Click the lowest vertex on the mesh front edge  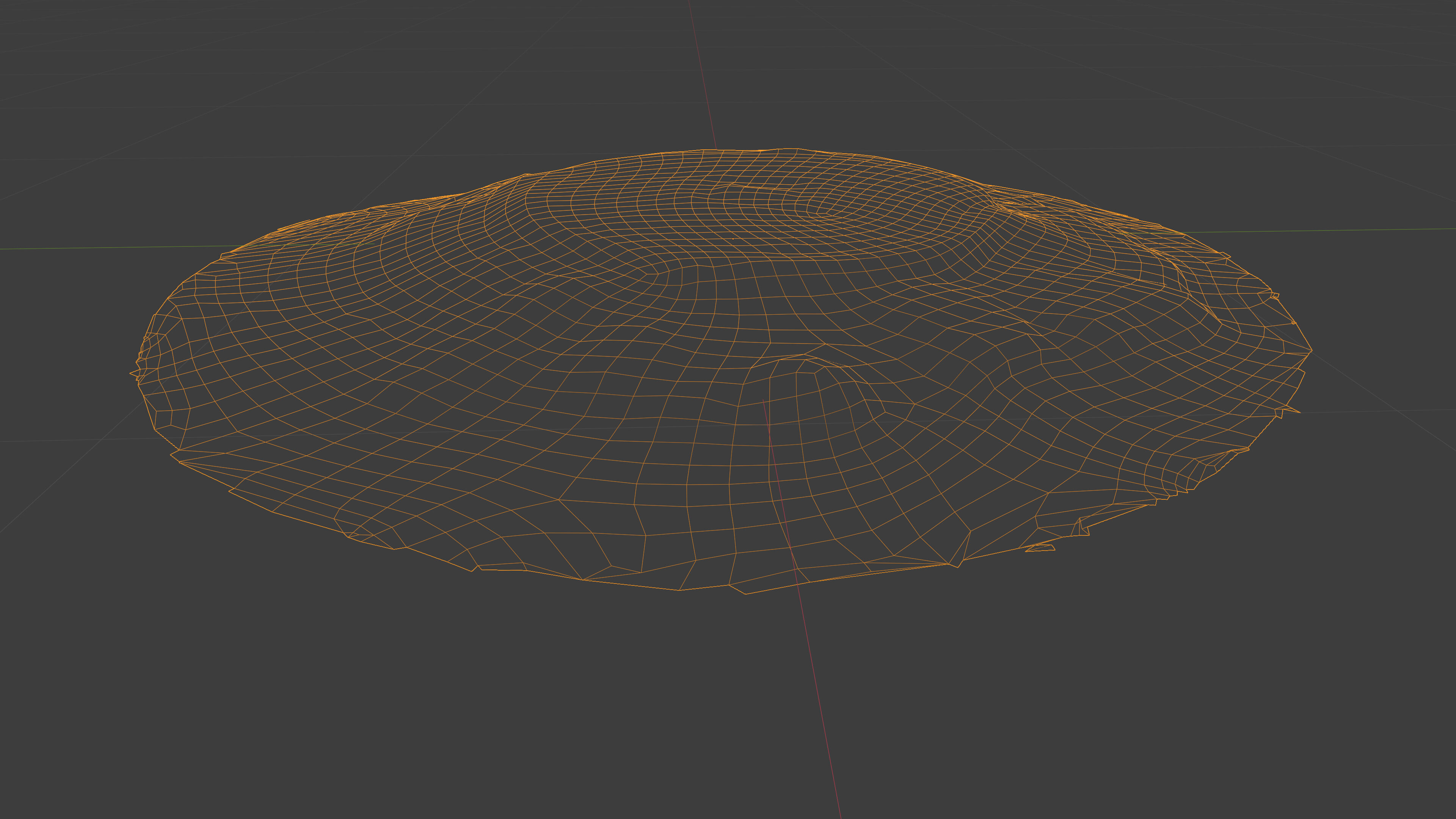click(x=745, y=593)
